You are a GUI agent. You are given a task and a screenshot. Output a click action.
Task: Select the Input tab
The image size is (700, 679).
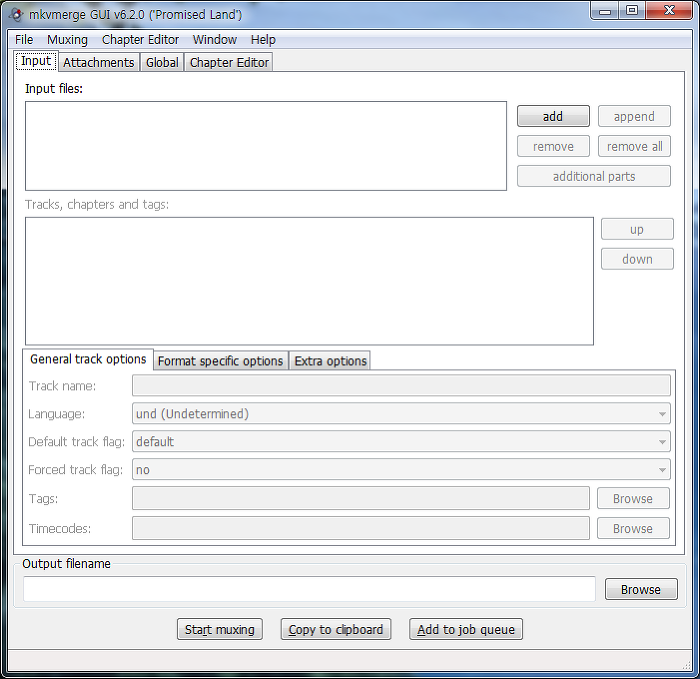click(36, 61)
